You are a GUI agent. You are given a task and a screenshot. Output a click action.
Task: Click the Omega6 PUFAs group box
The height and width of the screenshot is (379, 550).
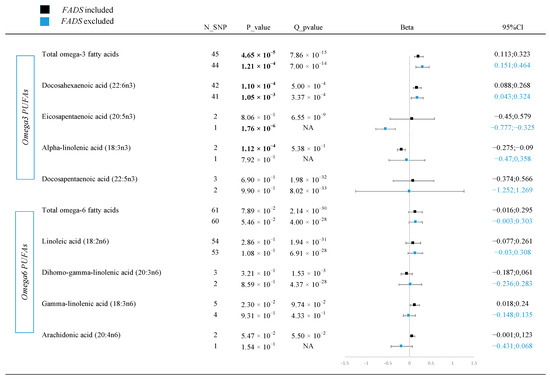click(x=25, y=272)
